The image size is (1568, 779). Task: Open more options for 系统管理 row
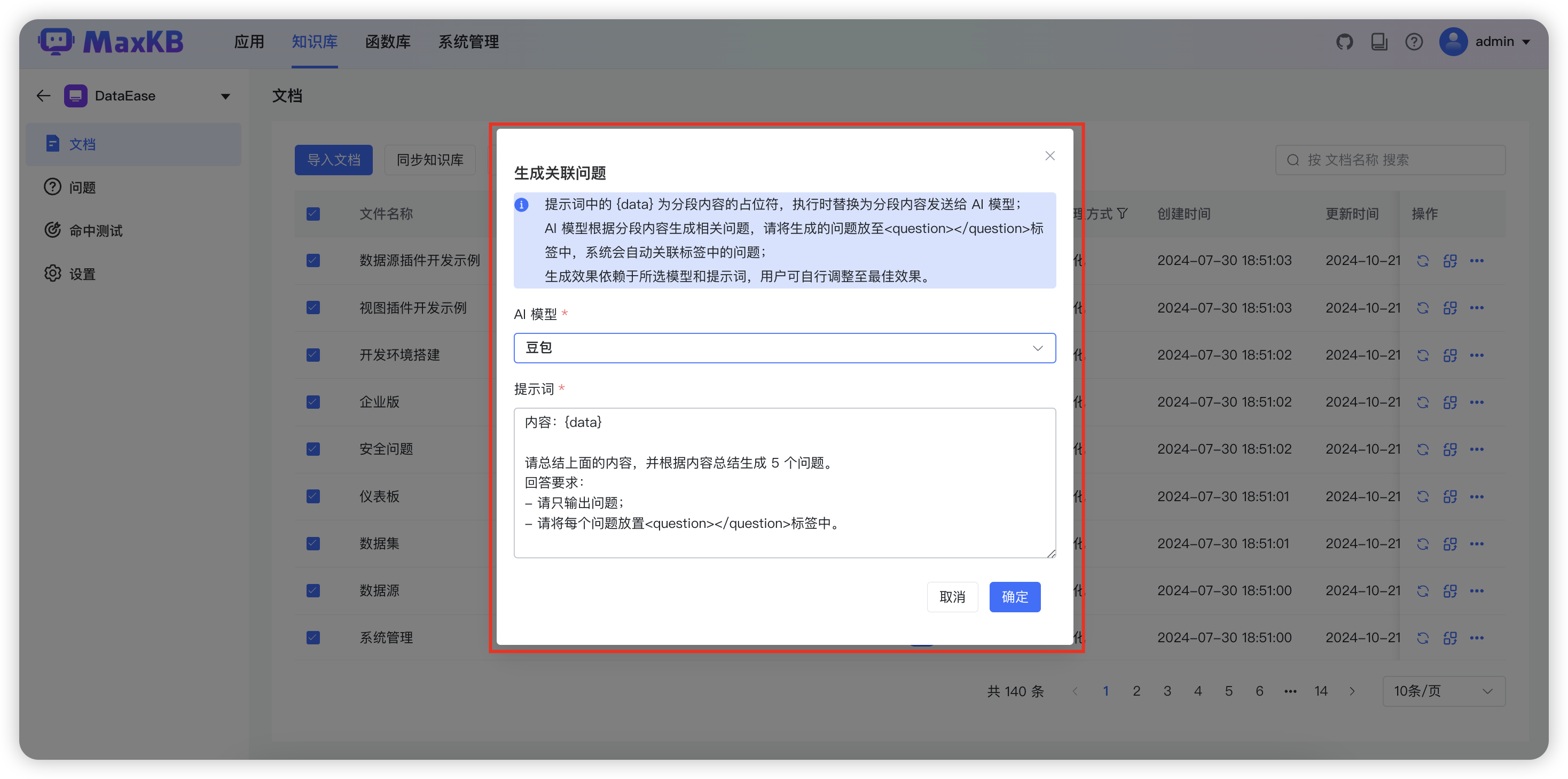click(1477, 638)
